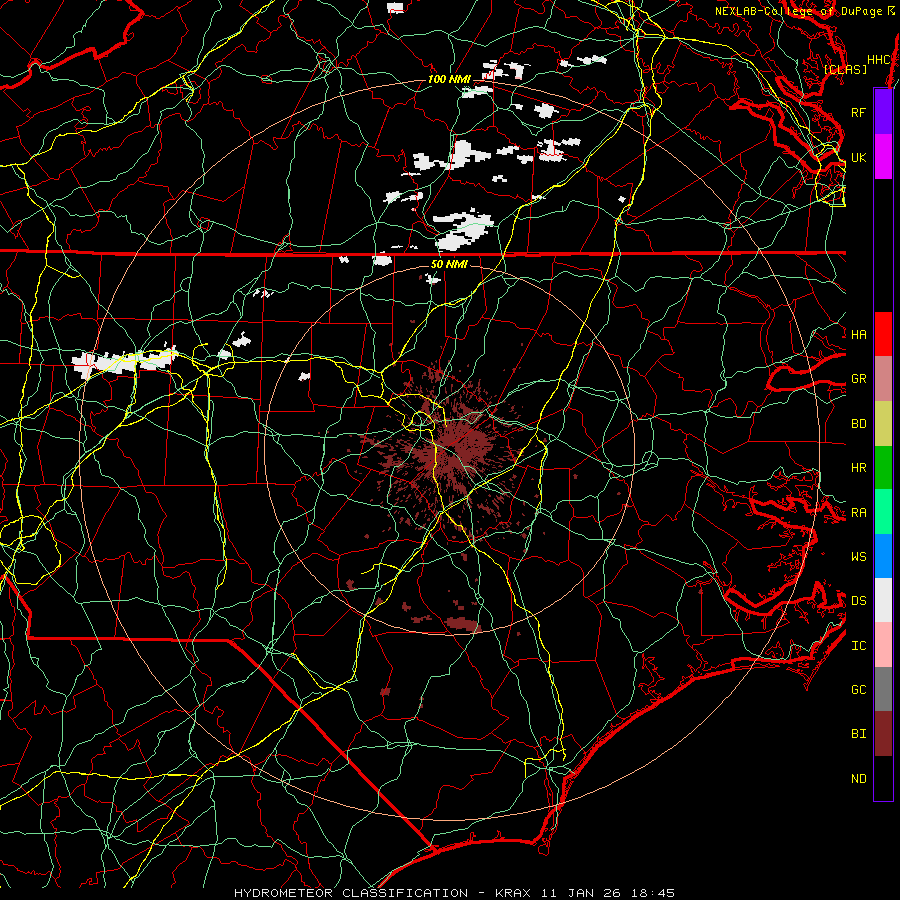Click the BI legend label

click(858, 734)
